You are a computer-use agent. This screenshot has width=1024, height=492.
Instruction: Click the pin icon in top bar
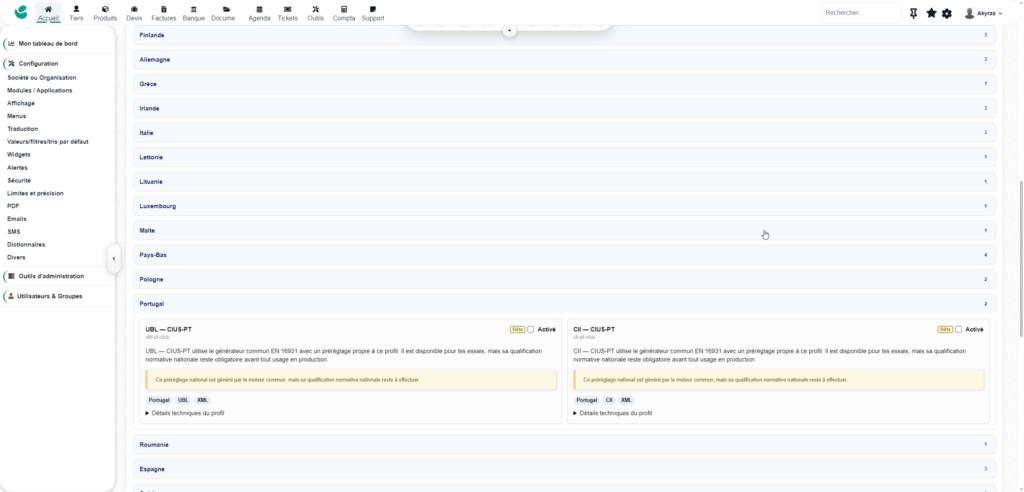pos(914,13)
